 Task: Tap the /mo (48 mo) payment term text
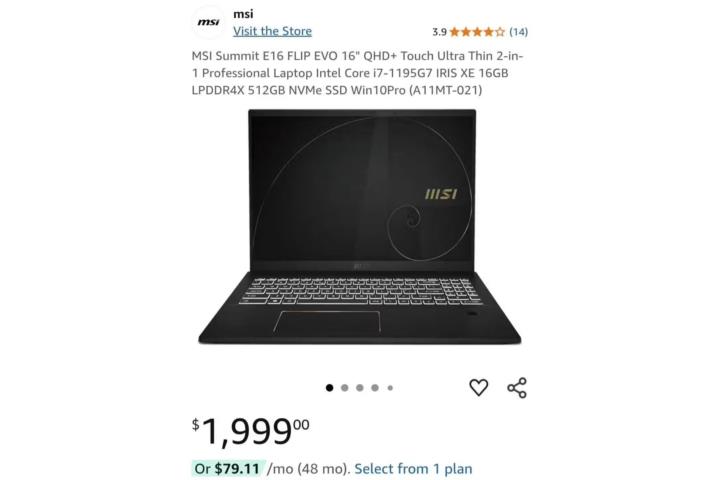pos(309,469)
